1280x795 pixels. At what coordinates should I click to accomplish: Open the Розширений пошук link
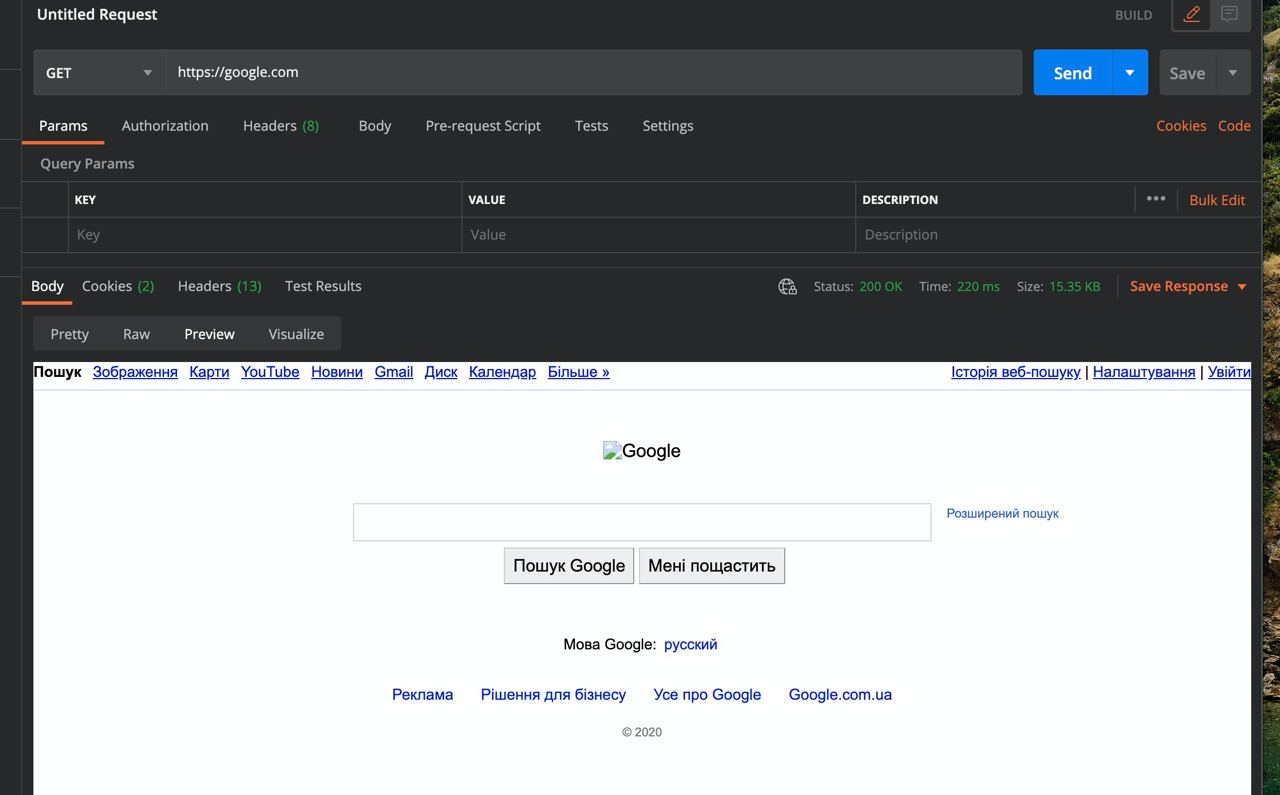click(x=1003, y=514)
